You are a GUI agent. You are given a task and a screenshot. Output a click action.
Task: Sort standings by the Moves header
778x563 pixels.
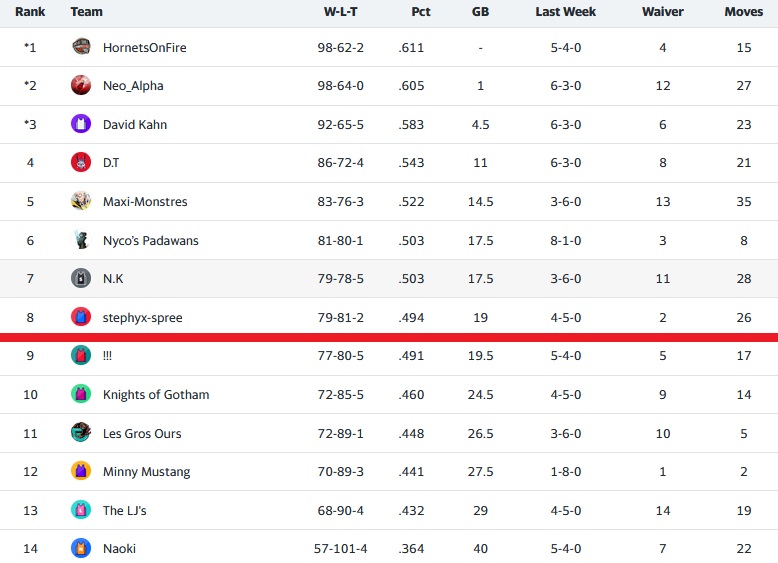744,12
